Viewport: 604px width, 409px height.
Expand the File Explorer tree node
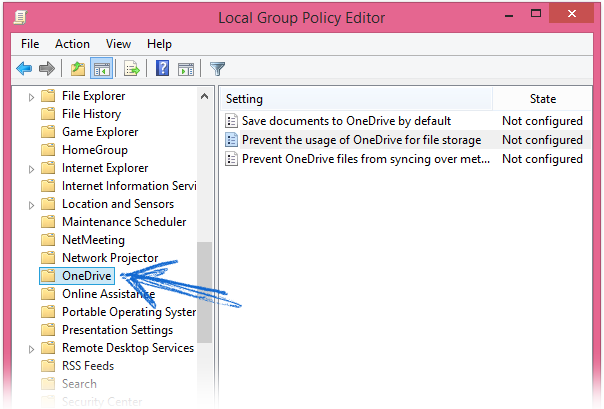click(31, 97)
